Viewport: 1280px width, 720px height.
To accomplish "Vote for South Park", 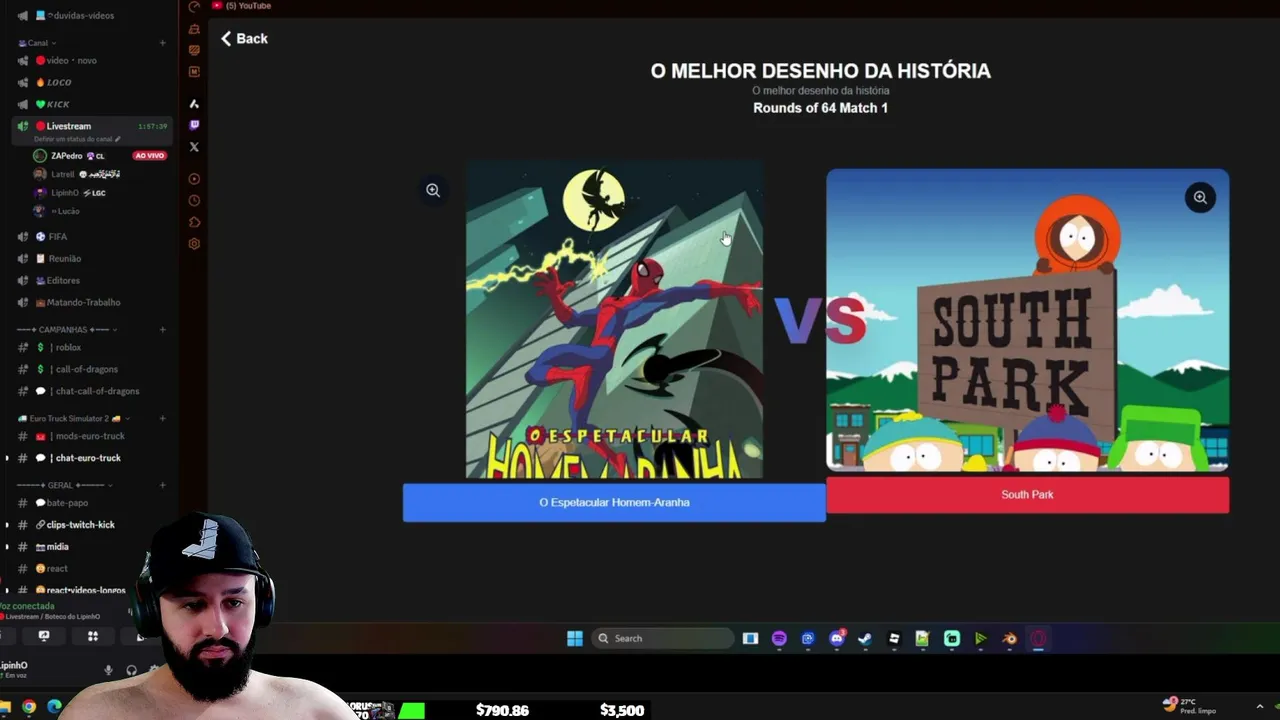I will coord(1027,495).
